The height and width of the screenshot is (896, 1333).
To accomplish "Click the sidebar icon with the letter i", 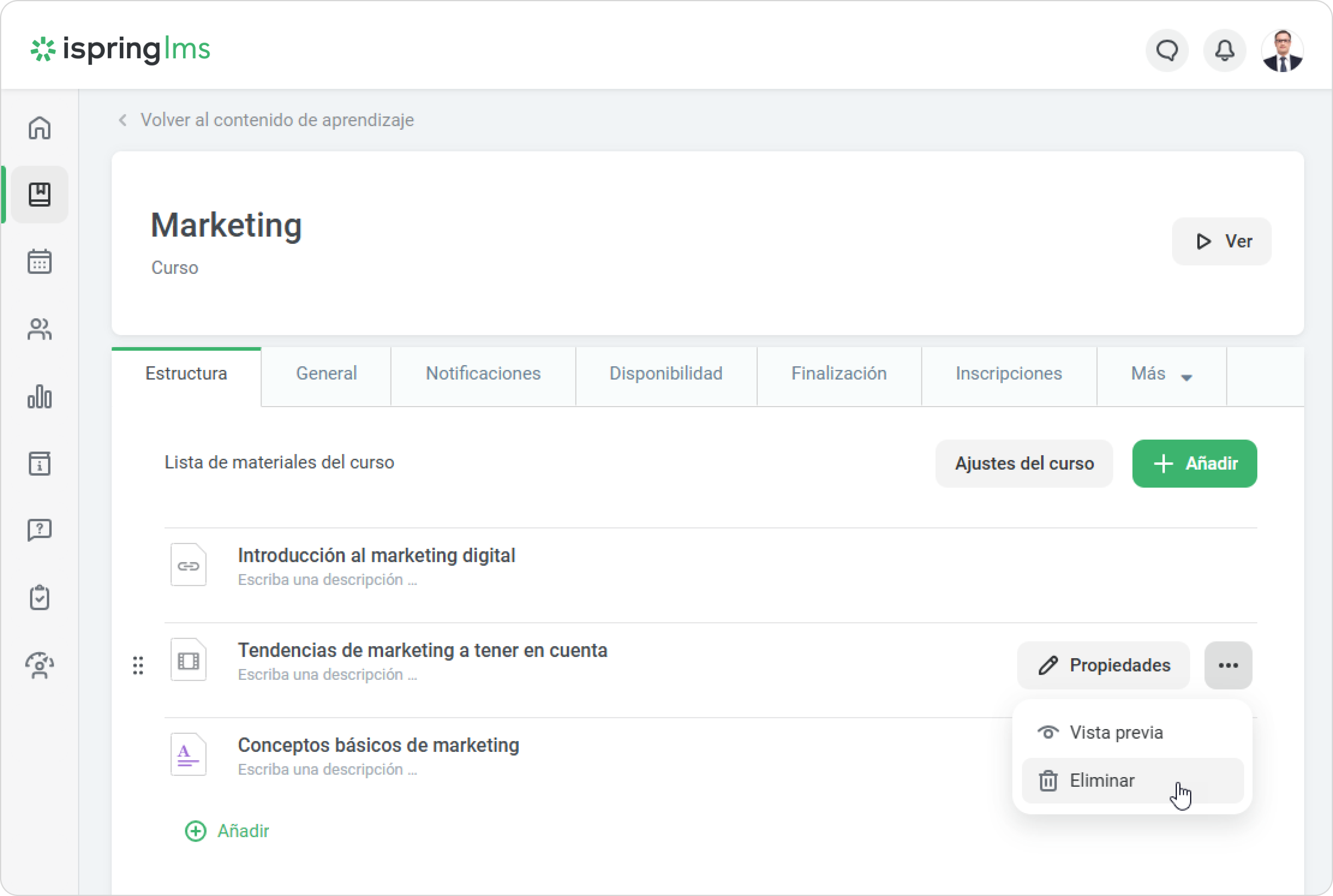I will [x=39, y=463].
